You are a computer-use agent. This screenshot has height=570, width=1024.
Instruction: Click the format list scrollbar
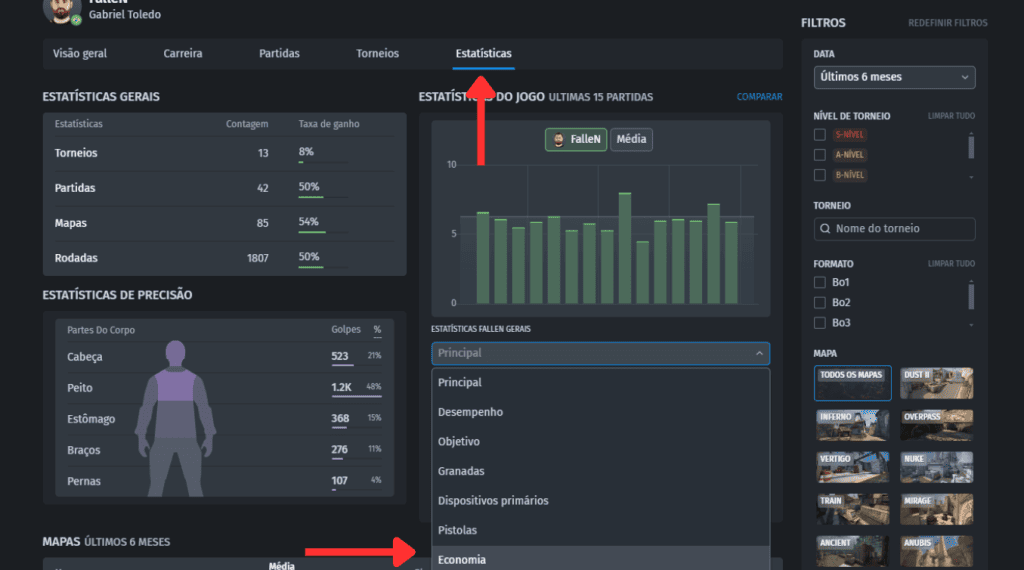[x=971, y=296]
